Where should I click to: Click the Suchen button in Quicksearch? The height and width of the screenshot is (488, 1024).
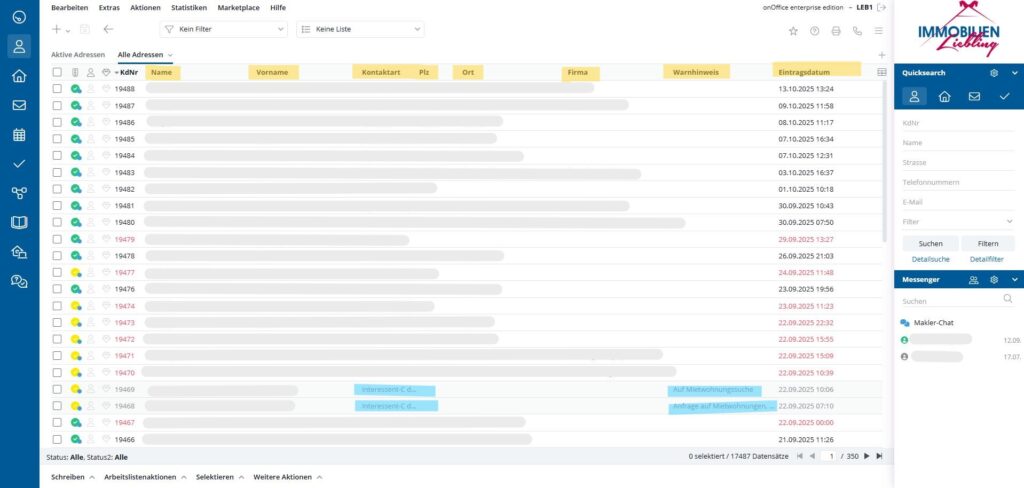[x=930, y=243]
